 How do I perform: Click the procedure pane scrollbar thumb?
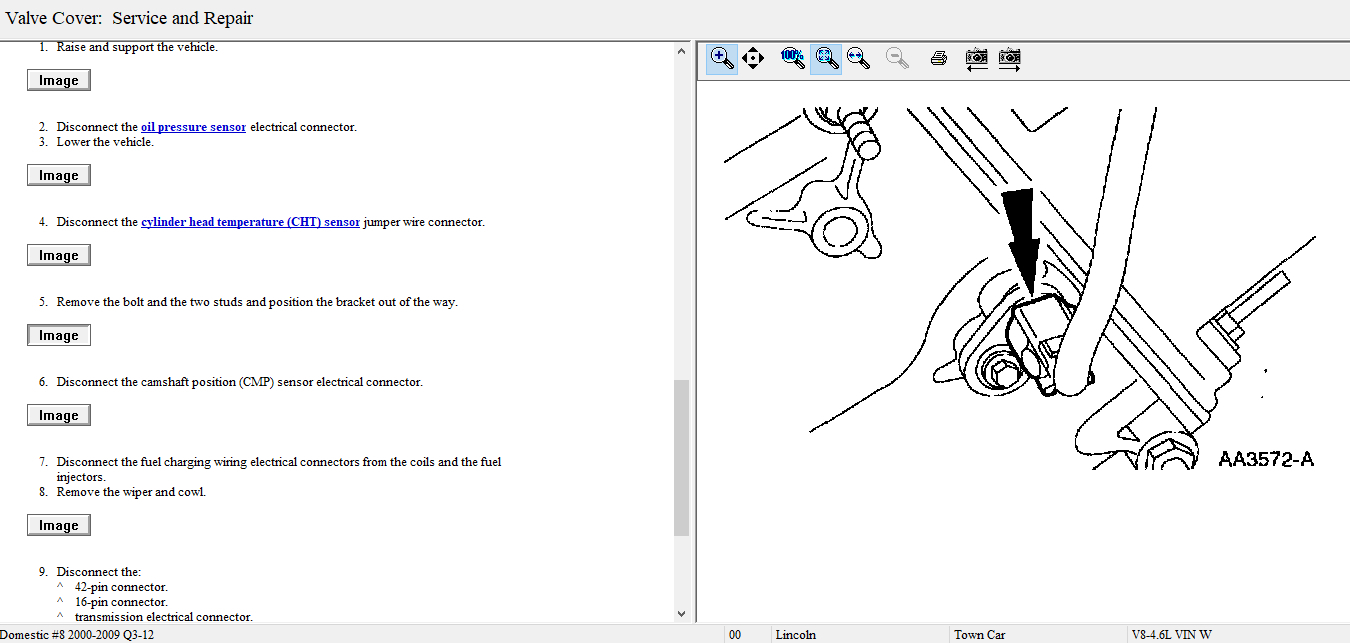tap(682, 457)
